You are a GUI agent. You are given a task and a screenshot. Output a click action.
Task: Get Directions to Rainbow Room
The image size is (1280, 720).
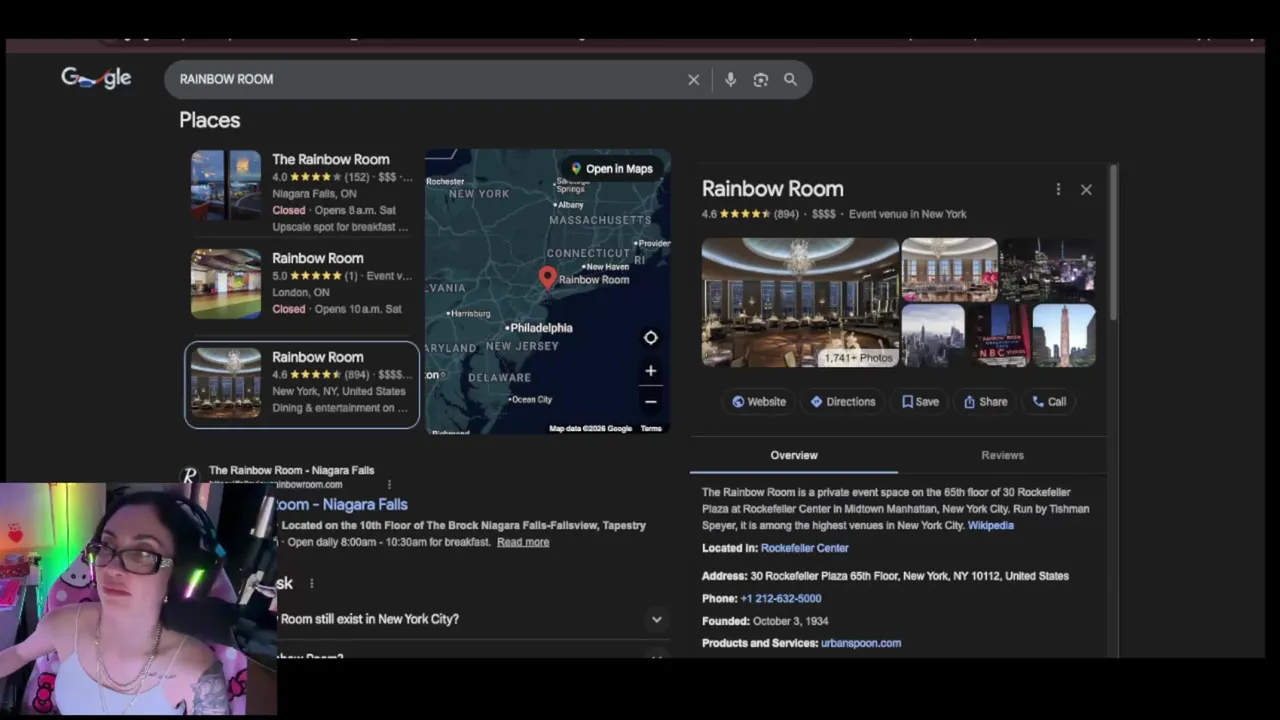point(842,402)
